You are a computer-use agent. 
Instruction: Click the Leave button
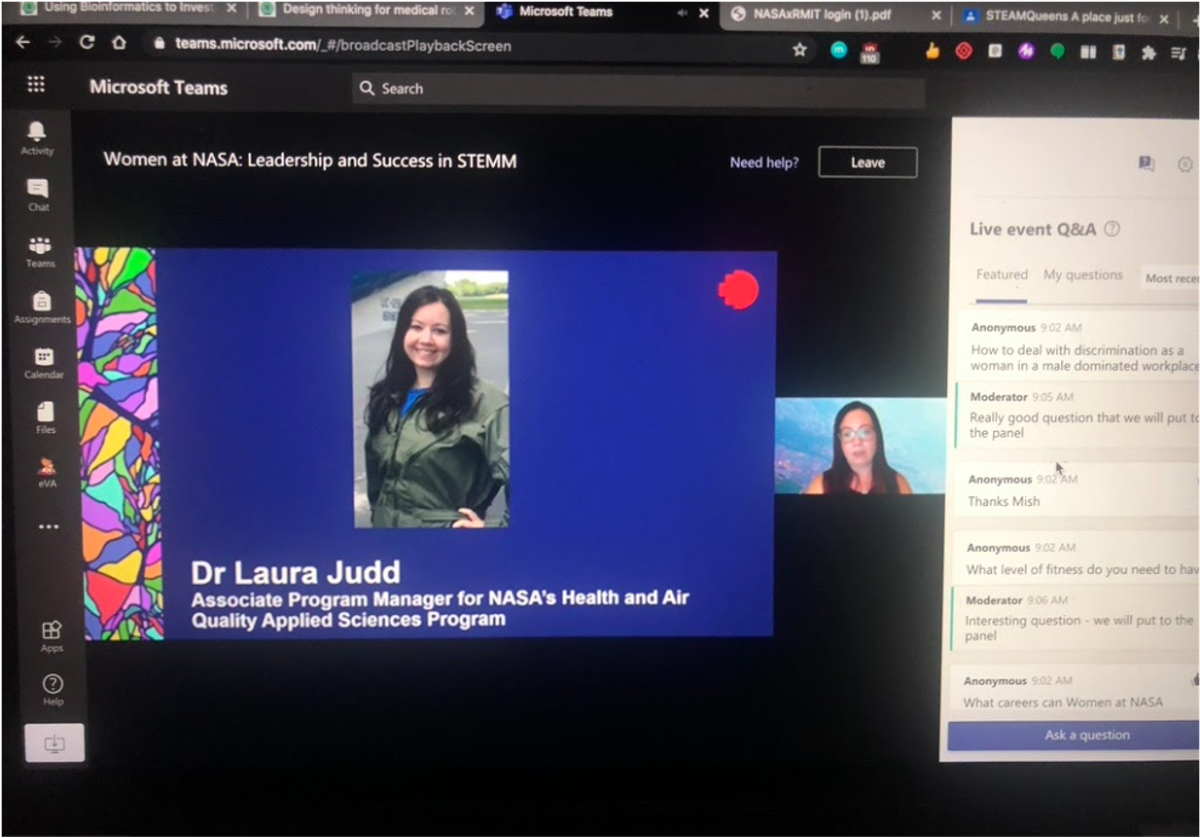pos(867,162)
